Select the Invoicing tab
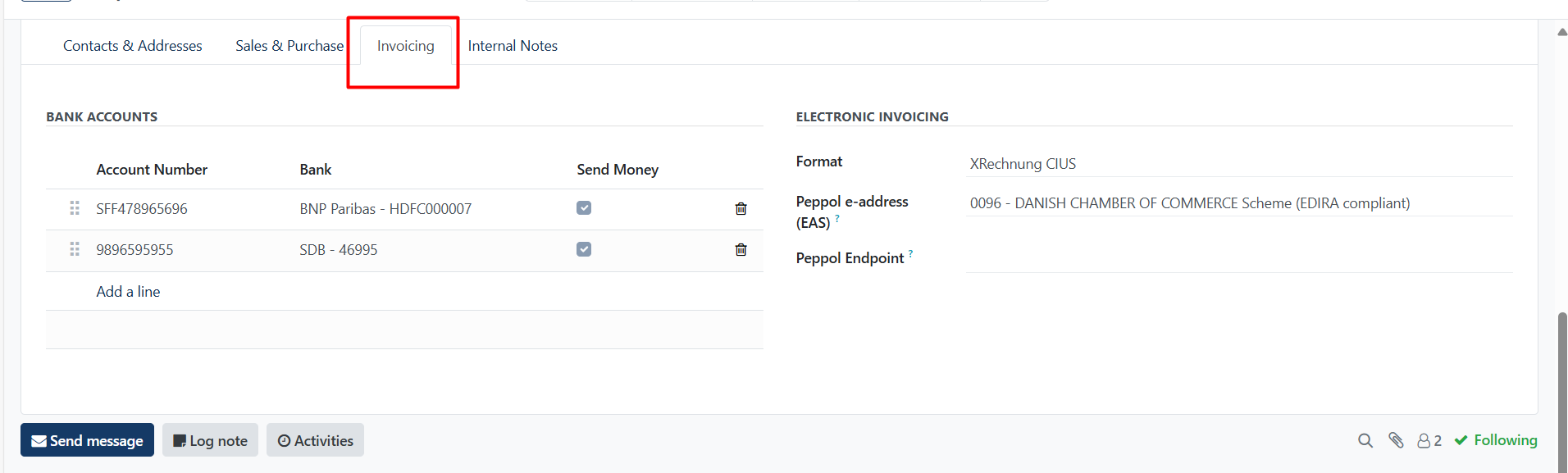This screenshot has height=473, width=1568. 406,46
